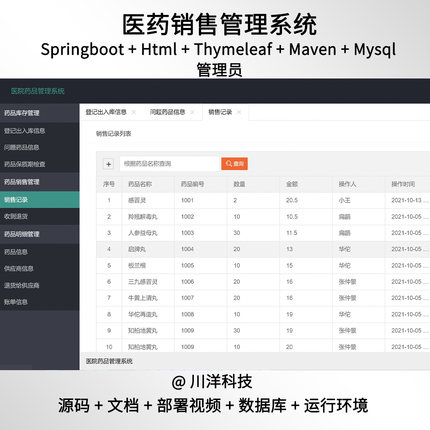The image size is (430, 430).
Task: Collapse the 药品明细管理 sidebar group
Action: click(40, 234)
